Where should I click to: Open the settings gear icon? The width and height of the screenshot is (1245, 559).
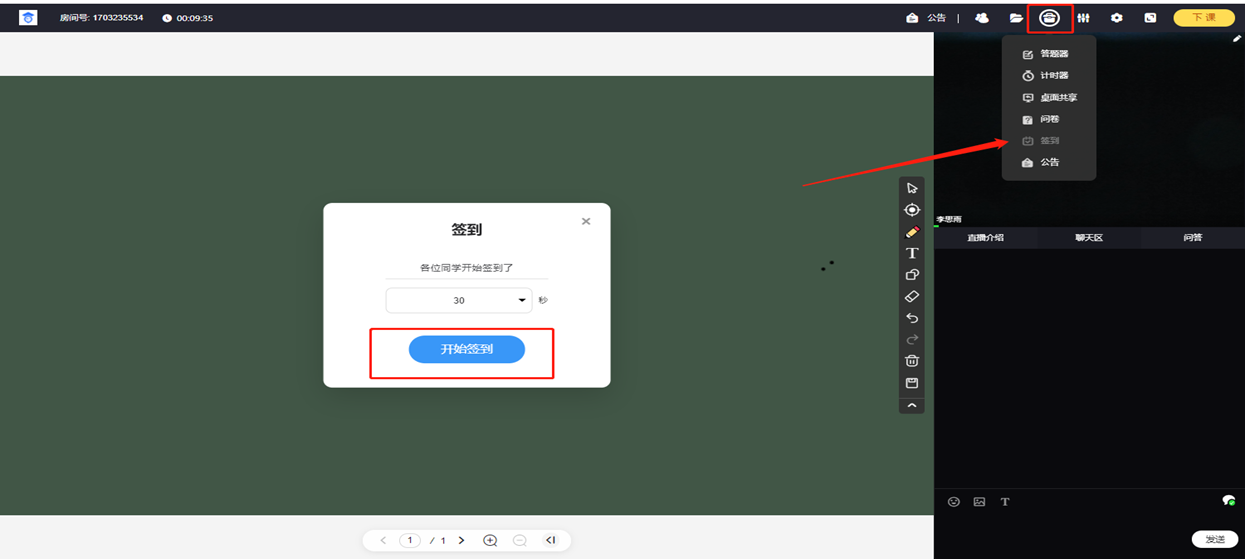click(x=1117, y=18)
